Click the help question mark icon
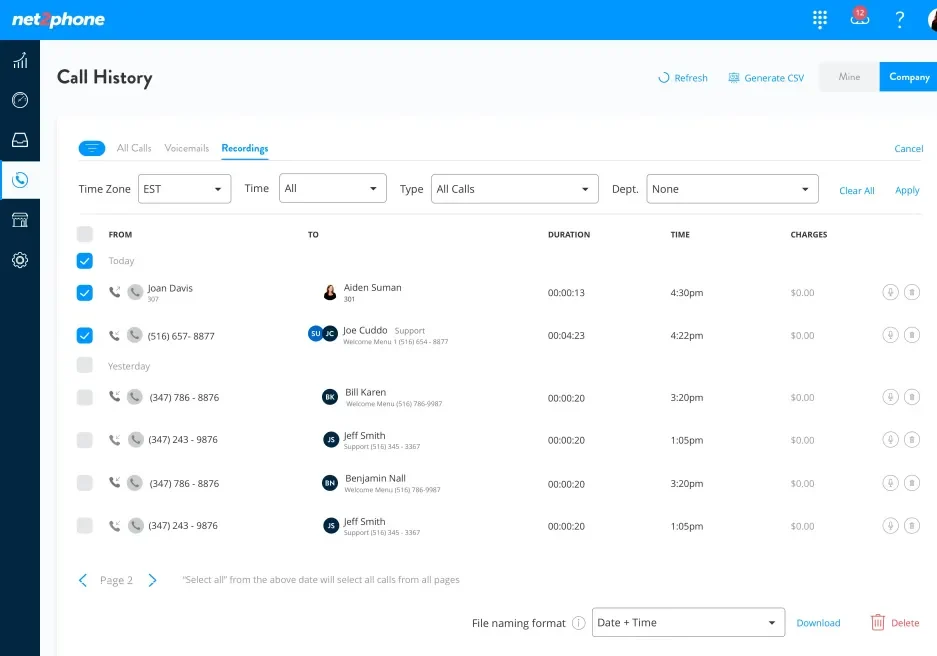Viewport: 937px width, 656px height. [900, 19]
